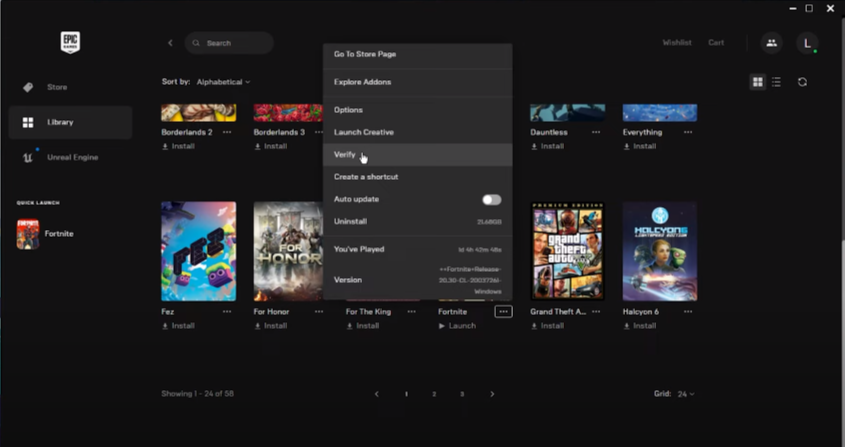This screenshot has width=845, height=447.
Task: Open the Wishlist link
Action: pos(677,43)
